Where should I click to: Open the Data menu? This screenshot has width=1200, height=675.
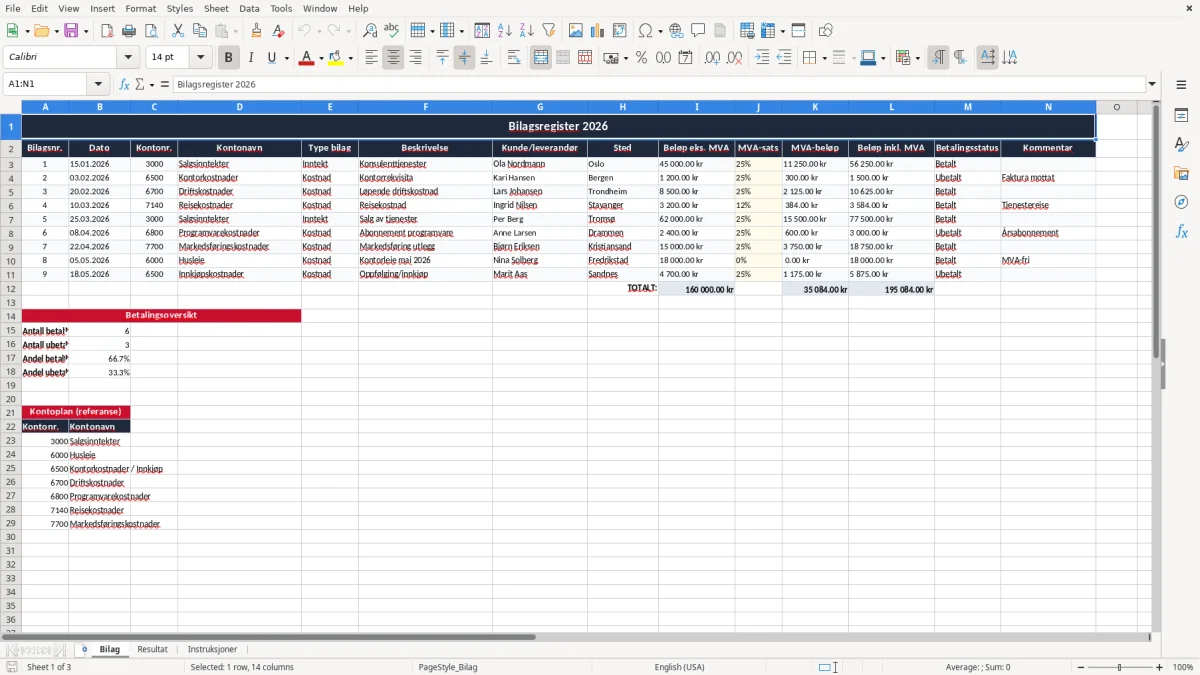[249, 8]
